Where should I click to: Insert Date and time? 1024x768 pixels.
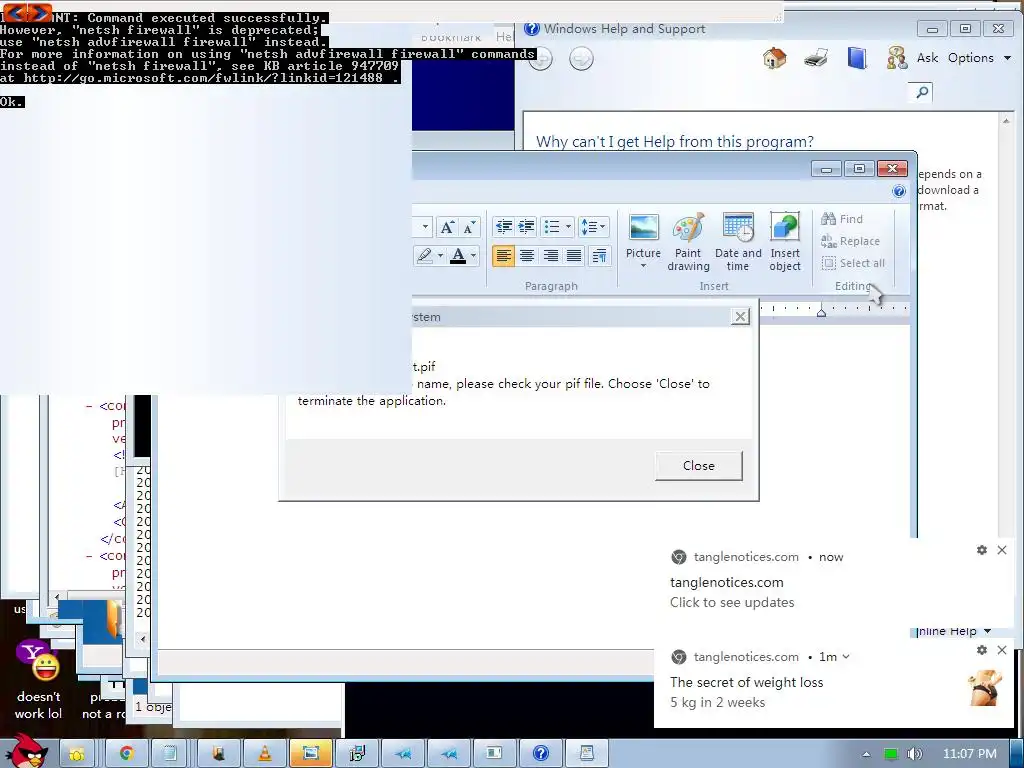click(738, 241)
